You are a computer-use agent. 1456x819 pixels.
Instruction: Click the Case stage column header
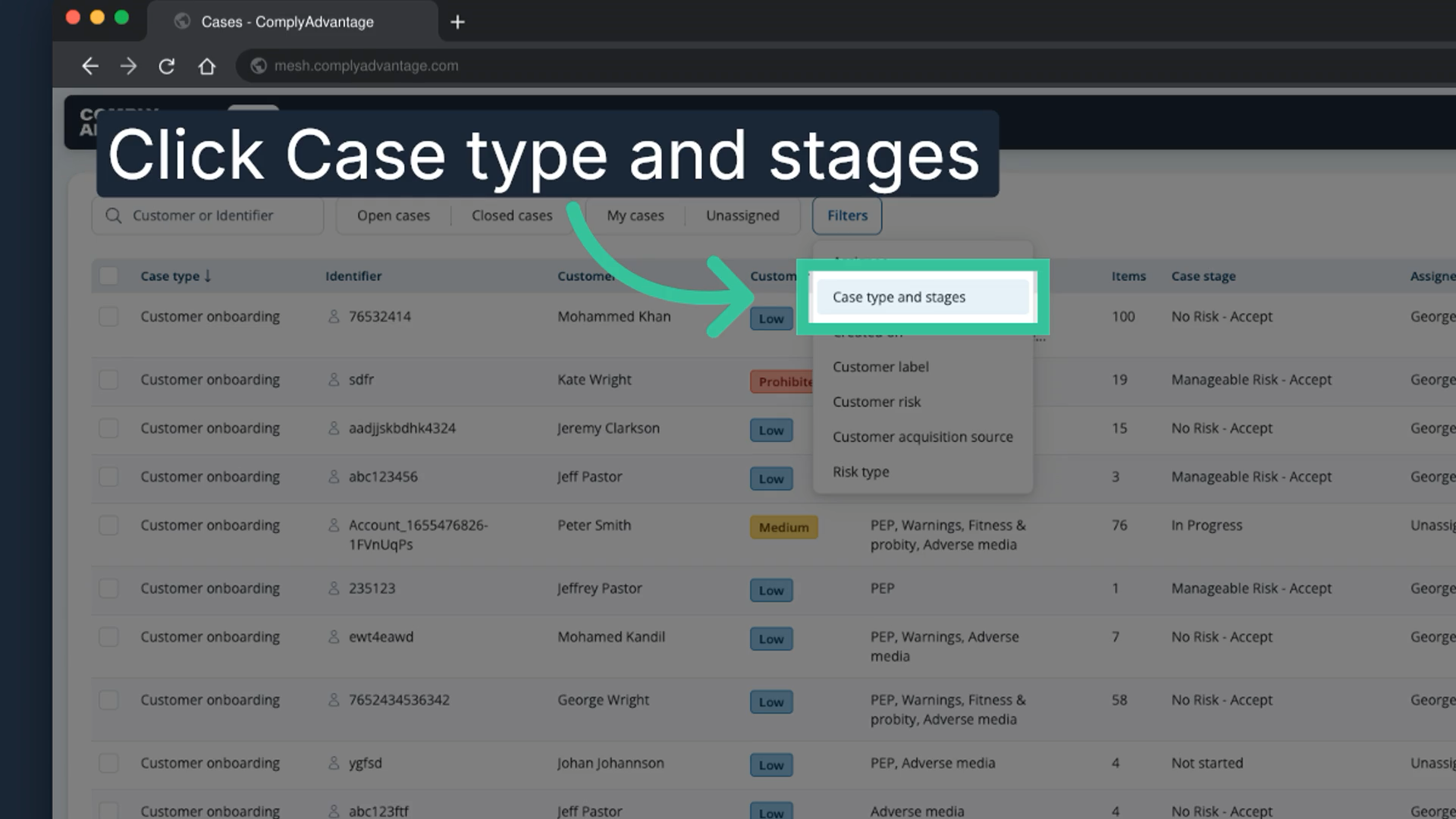[x=1203, y=276]
